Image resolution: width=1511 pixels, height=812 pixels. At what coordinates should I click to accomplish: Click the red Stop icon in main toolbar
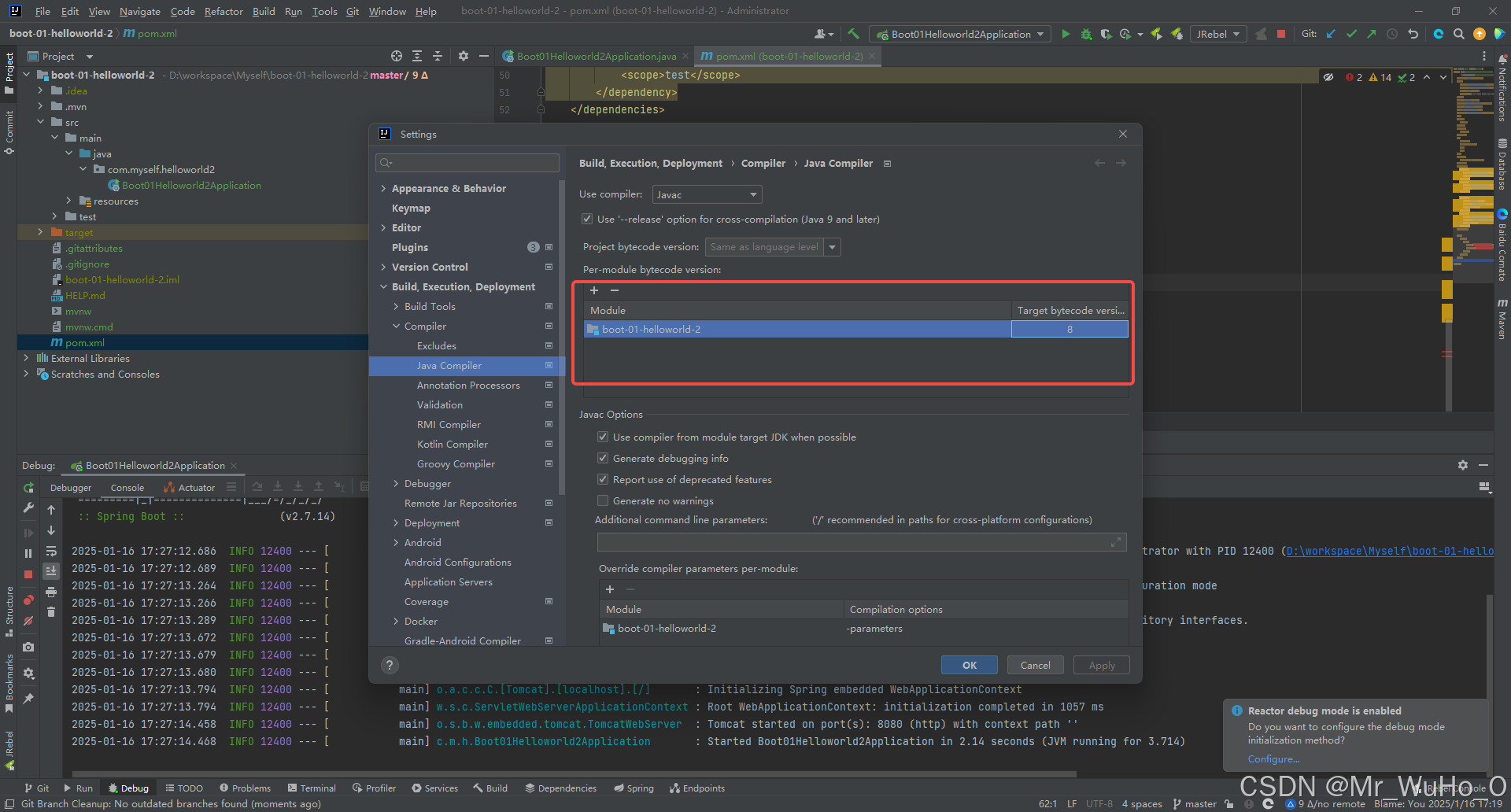(x=1281, y=34)
